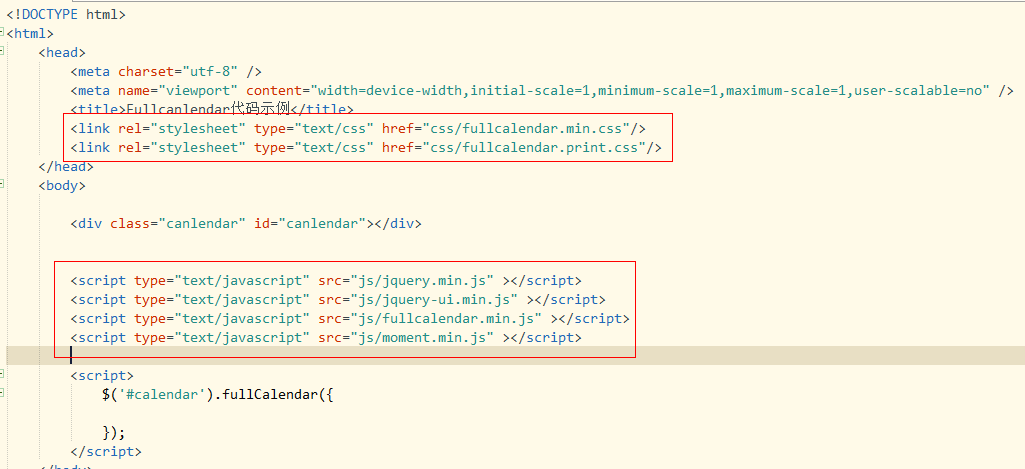Screen dimensions: 1025x469
Task: Click the opening body tag text
Action: coord(62,186)
